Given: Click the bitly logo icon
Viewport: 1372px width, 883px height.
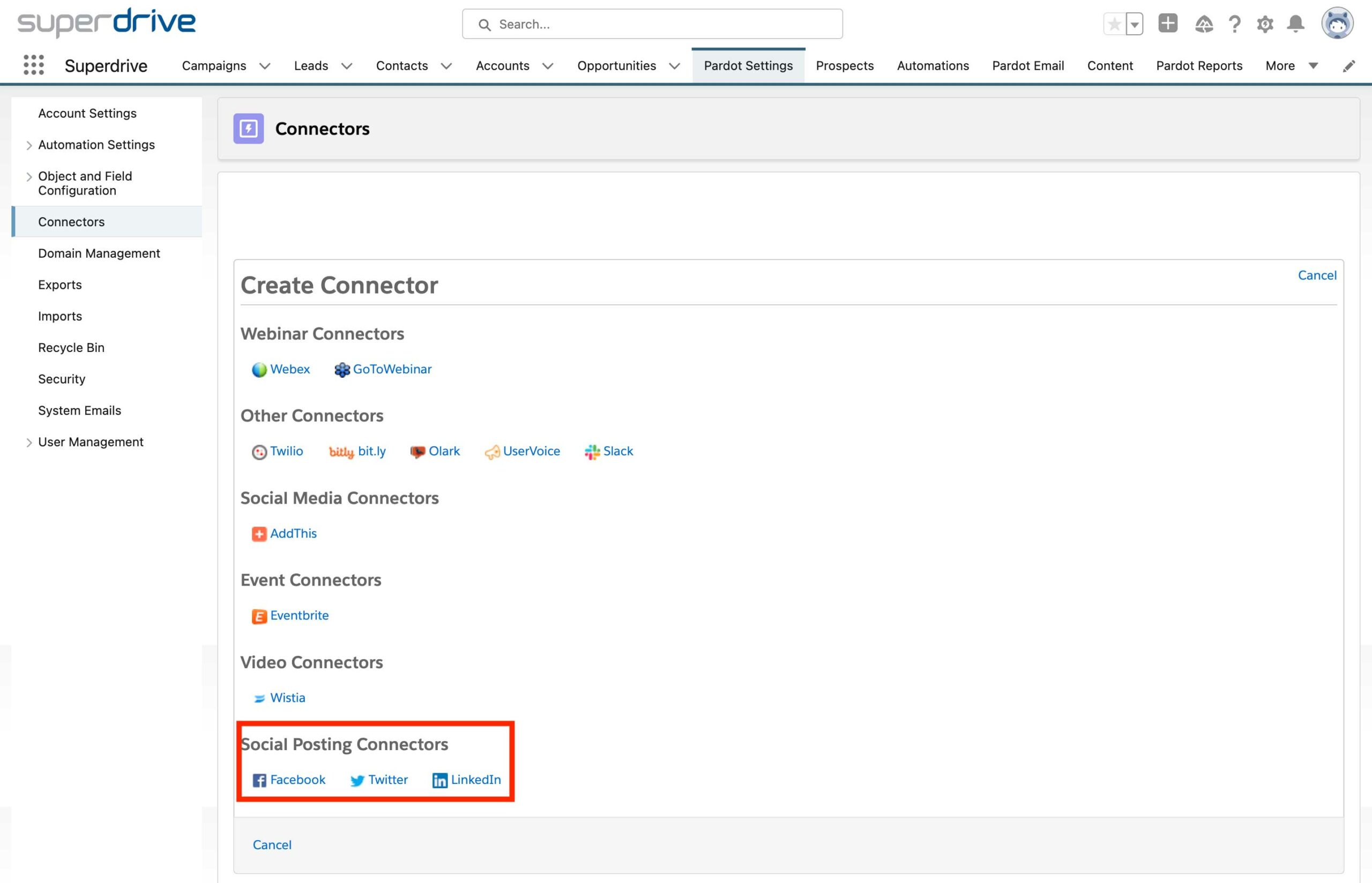Looking at the screenshot, I should [341, 452].
